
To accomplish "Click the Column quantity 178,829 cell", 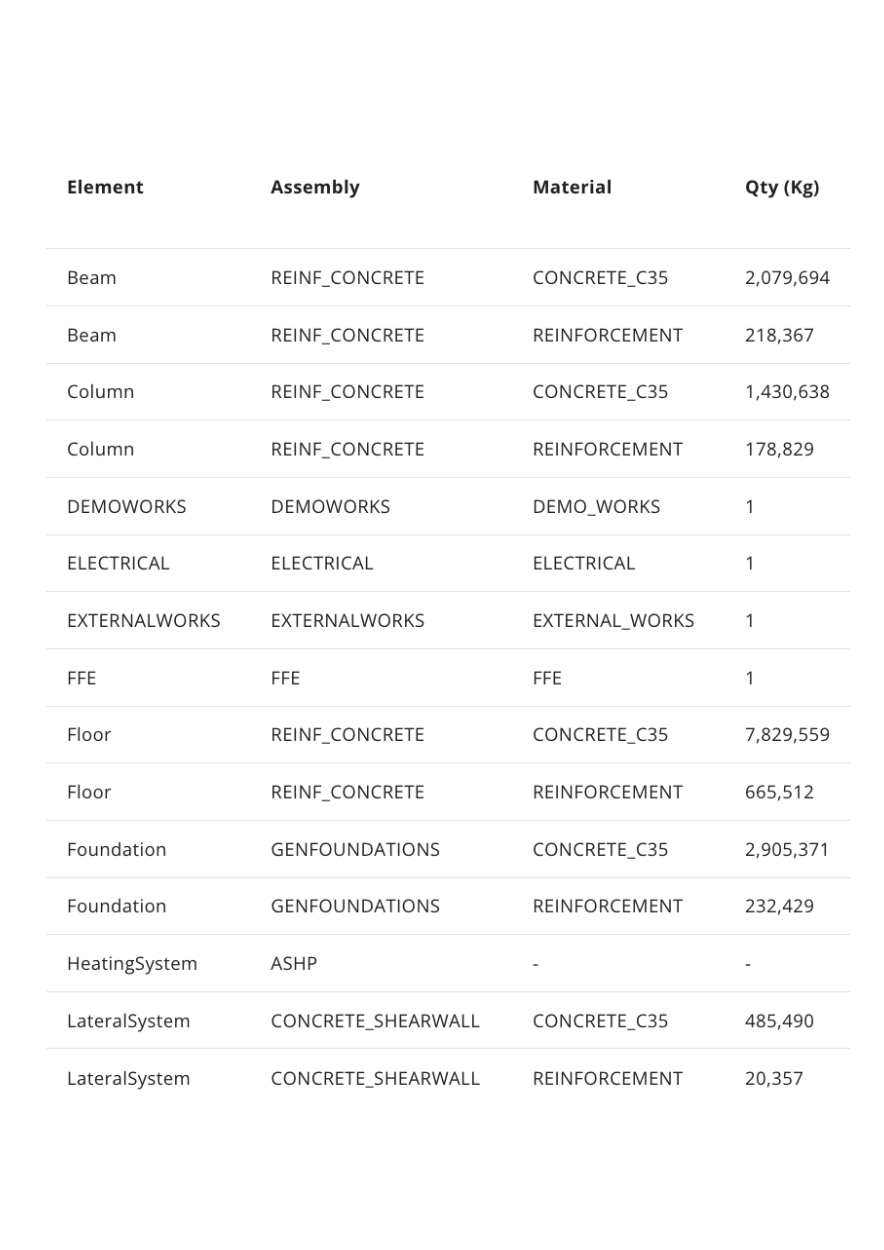I will (779, 449).
